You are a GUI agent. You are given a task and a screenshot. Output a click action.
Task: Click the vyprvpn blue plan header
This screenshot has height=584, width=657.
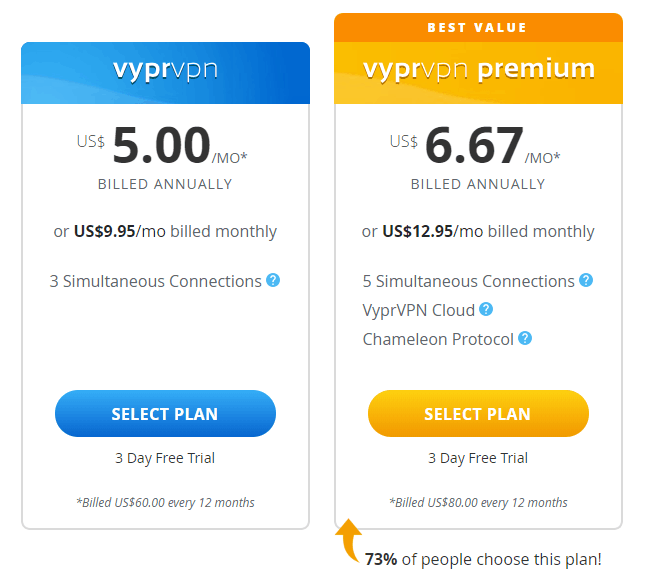click(166, 73)
